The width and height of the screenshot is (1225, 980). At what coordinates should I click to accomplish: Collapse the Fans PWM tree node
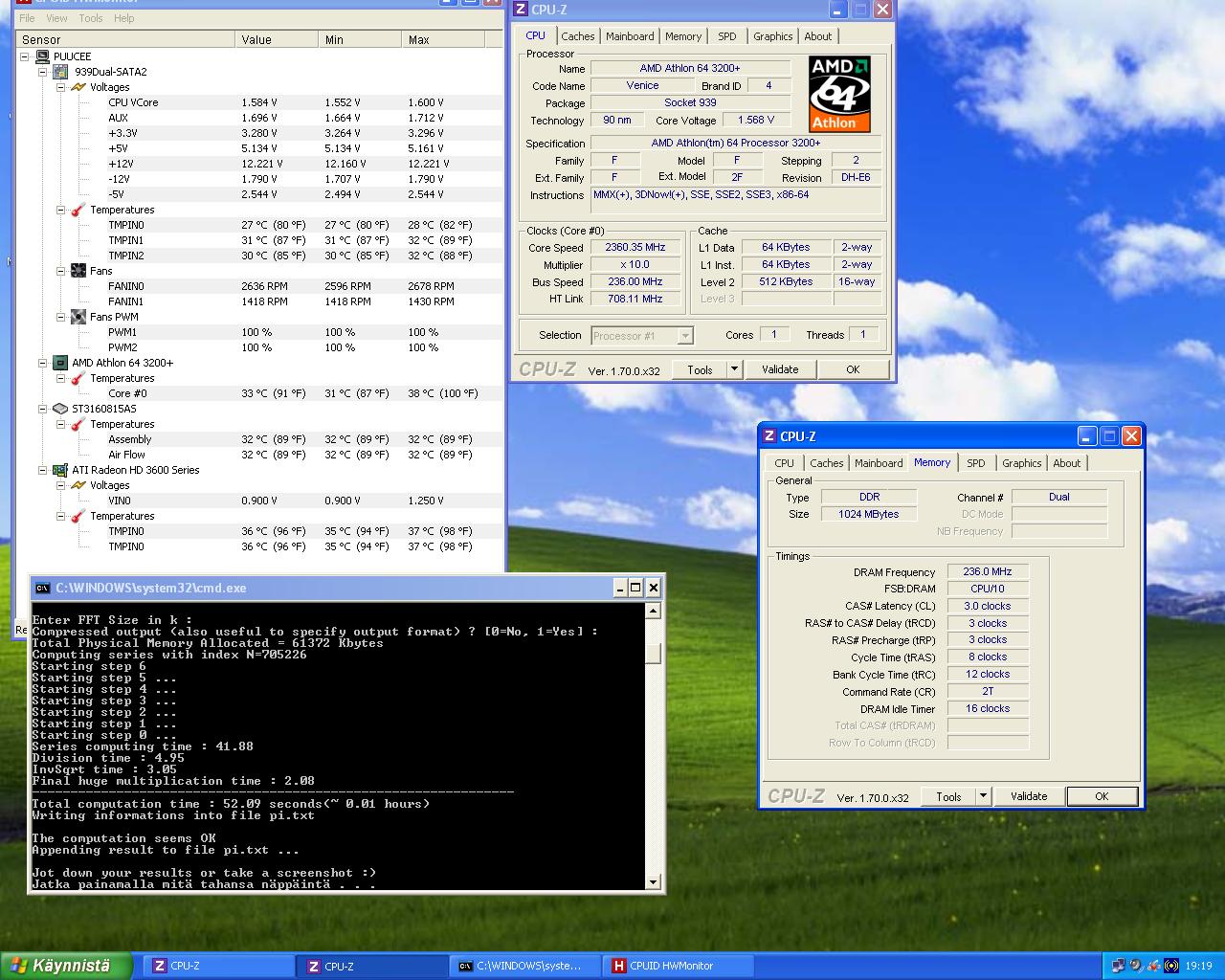pyautogui.click(x=61, y=317)
